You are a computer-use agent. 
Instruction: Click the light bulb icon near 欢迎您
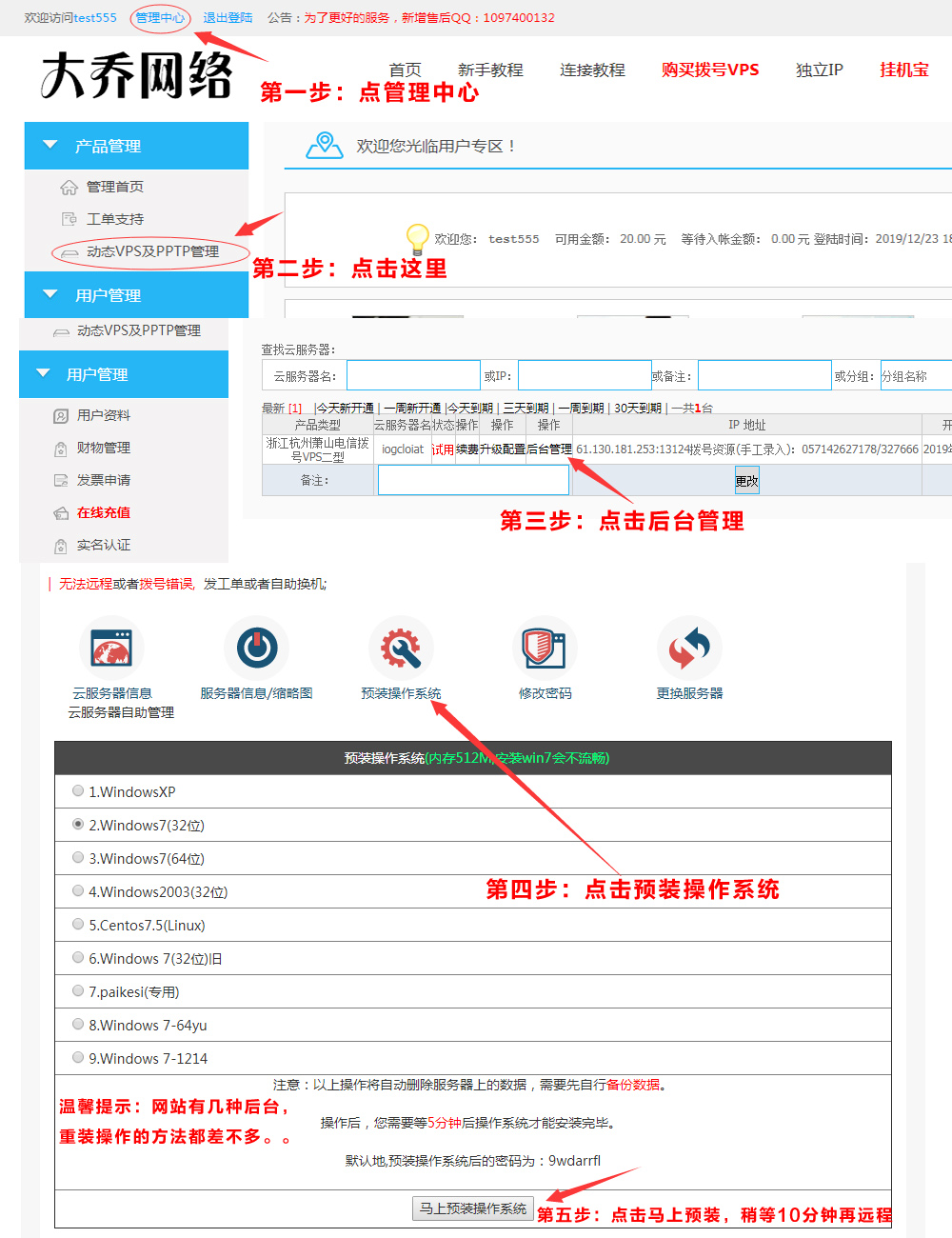[x=417, y=237]
